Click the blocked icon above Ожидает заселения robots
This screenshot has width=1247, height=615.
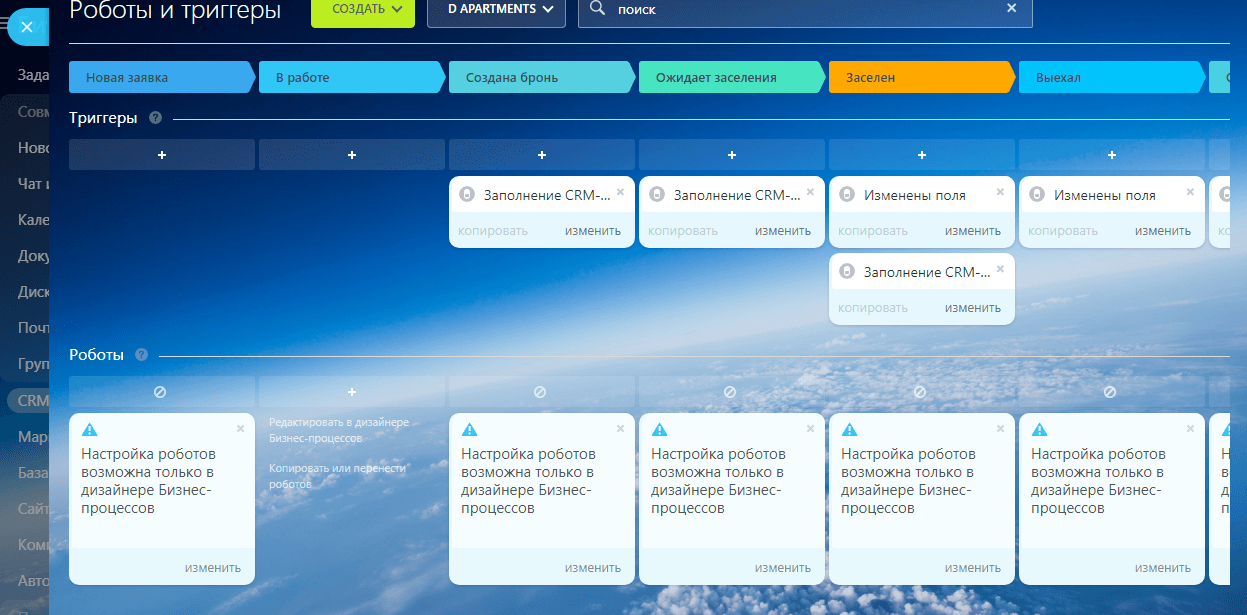(730, 392)
